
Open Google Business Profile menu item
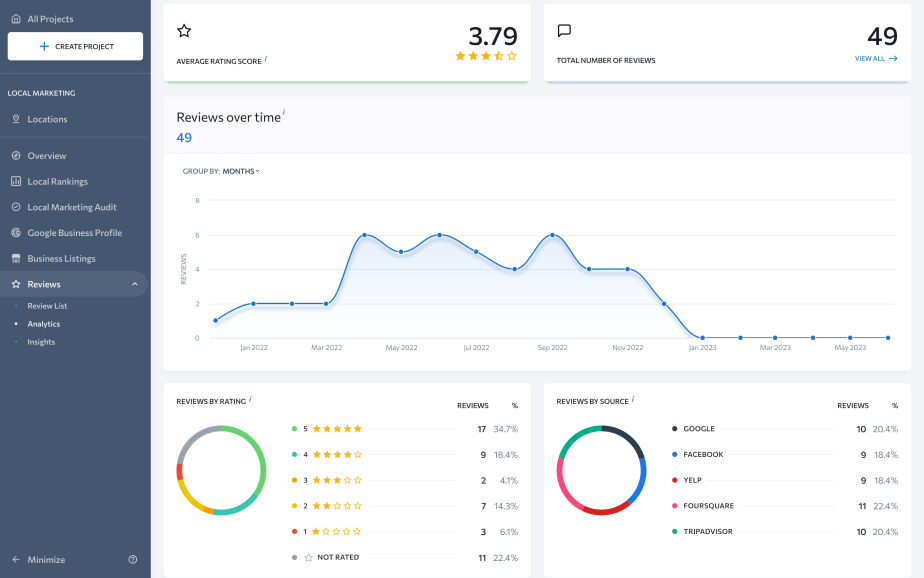(x=74, y=233)
